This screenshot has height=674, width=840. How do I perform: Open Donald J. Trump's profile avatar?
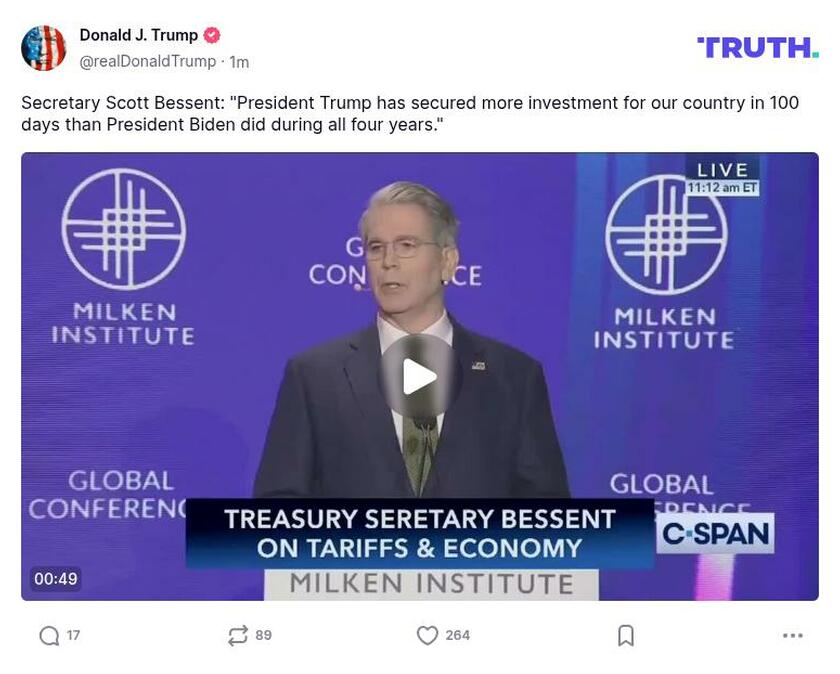click(x=43, y=44)
